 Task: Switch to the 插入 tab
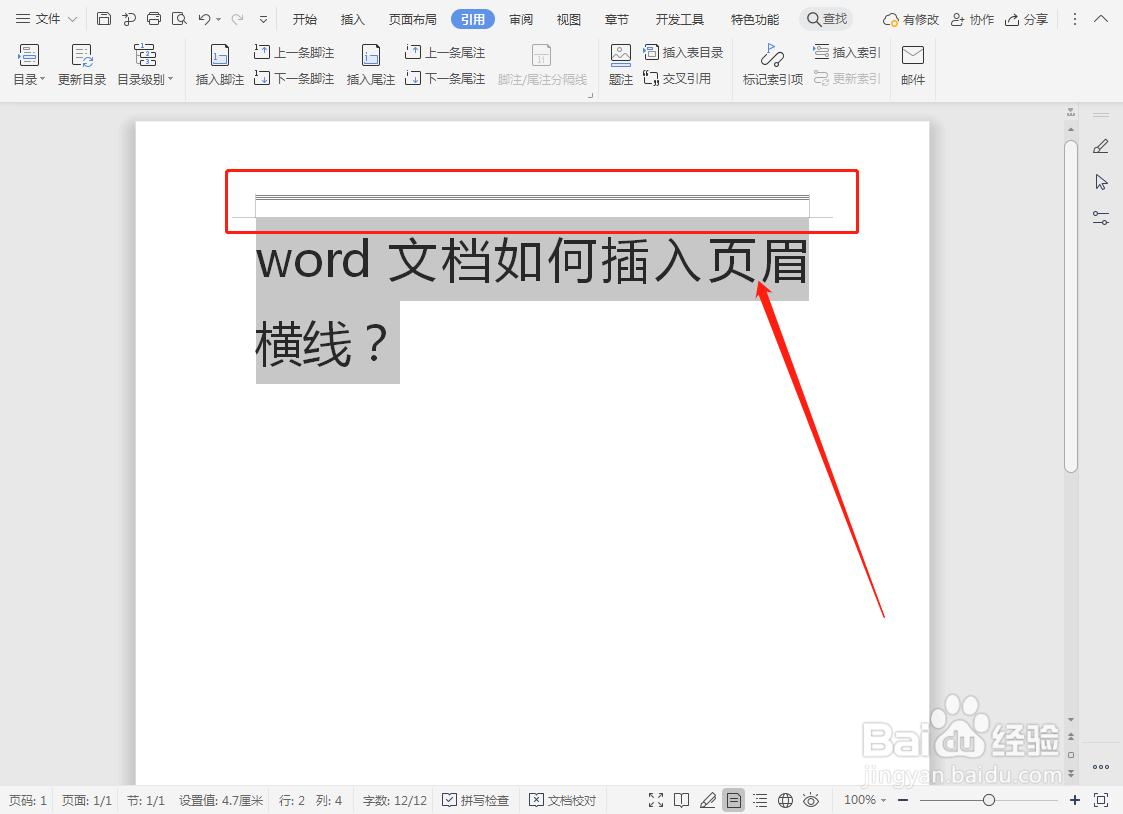tap(352, 19)
